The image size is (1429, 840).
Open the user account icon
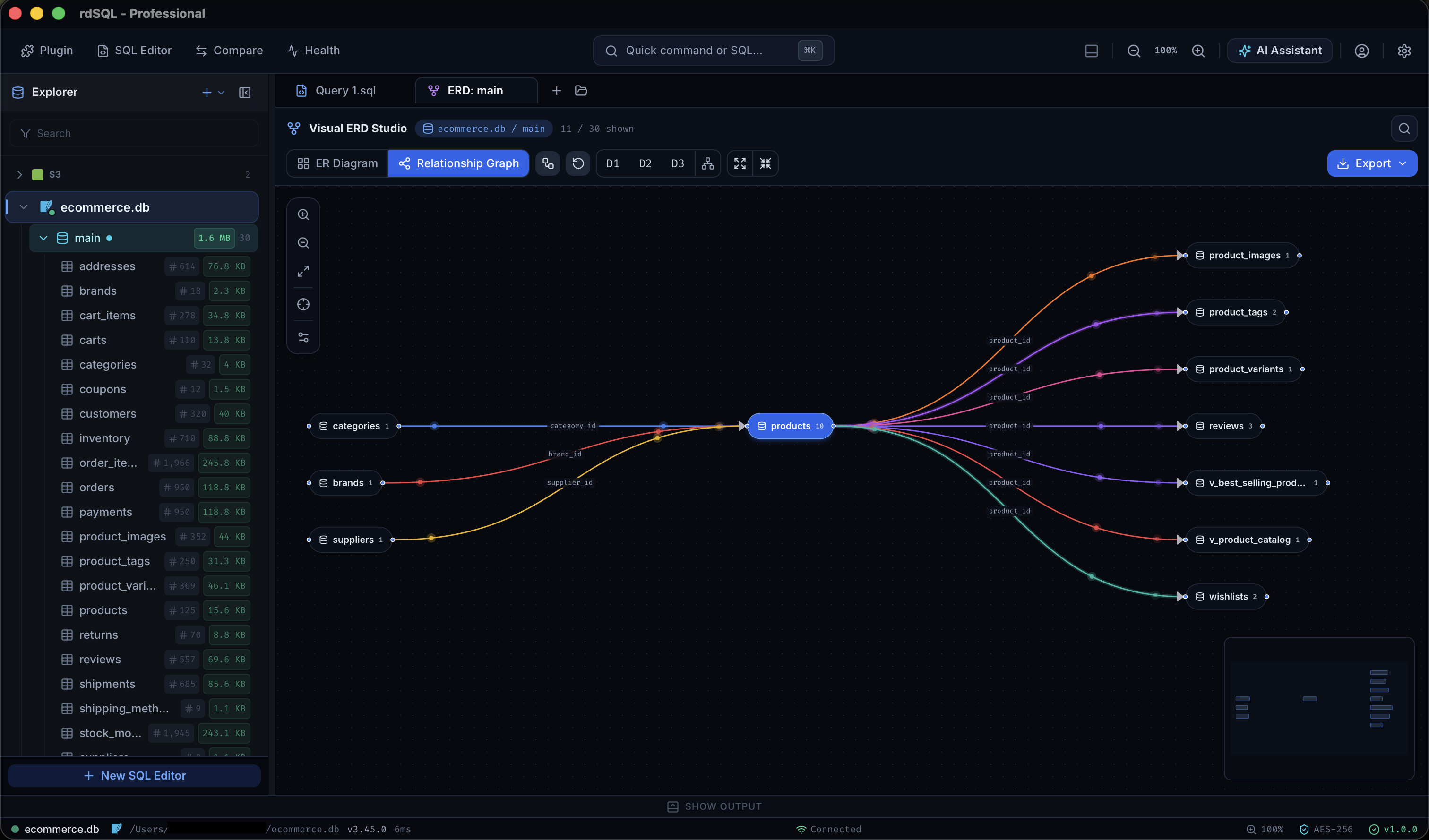(1361, 51)
